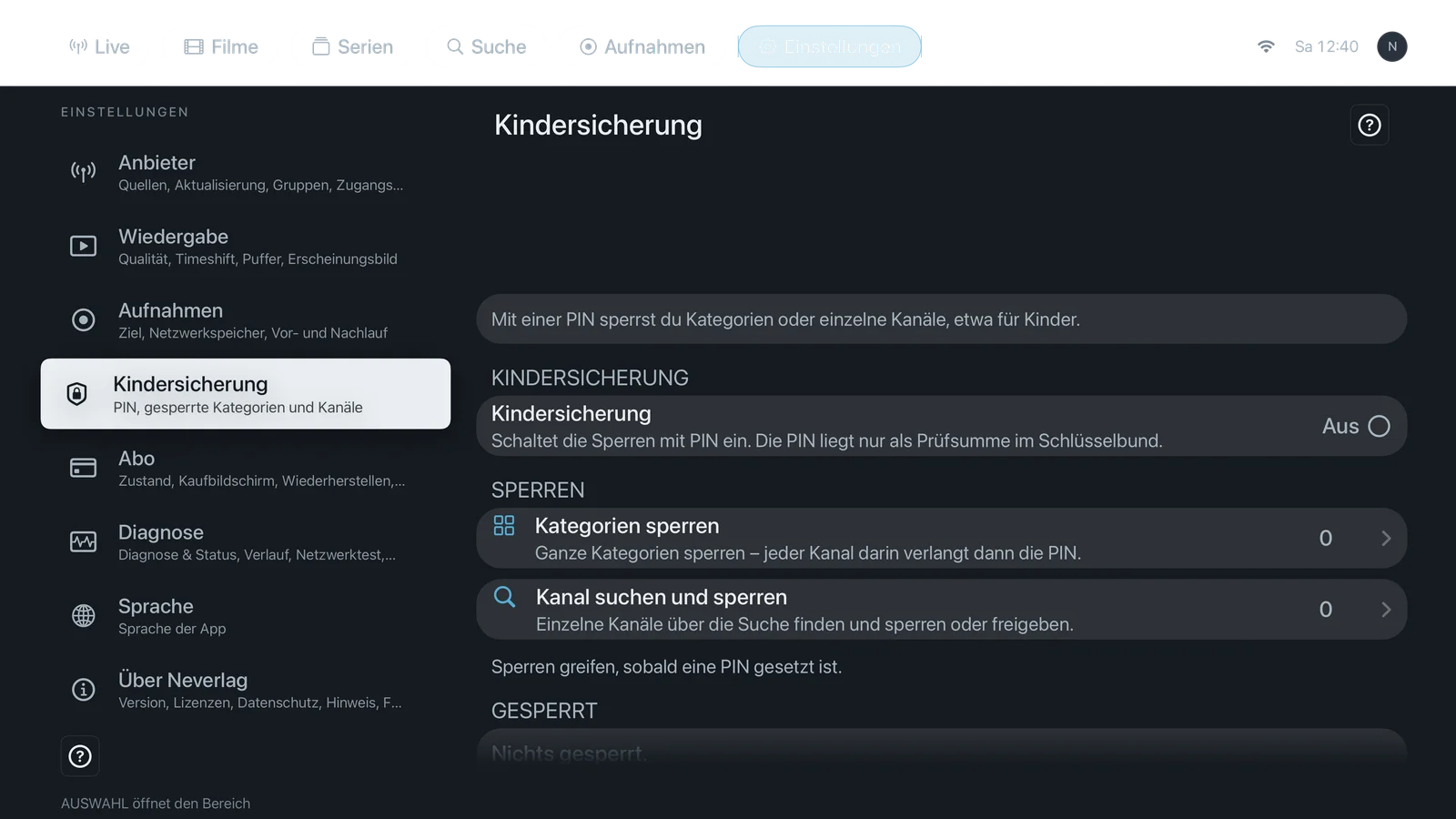
Task: Click the Kanal suchen magnifier icon
Action: coord(504,597)
